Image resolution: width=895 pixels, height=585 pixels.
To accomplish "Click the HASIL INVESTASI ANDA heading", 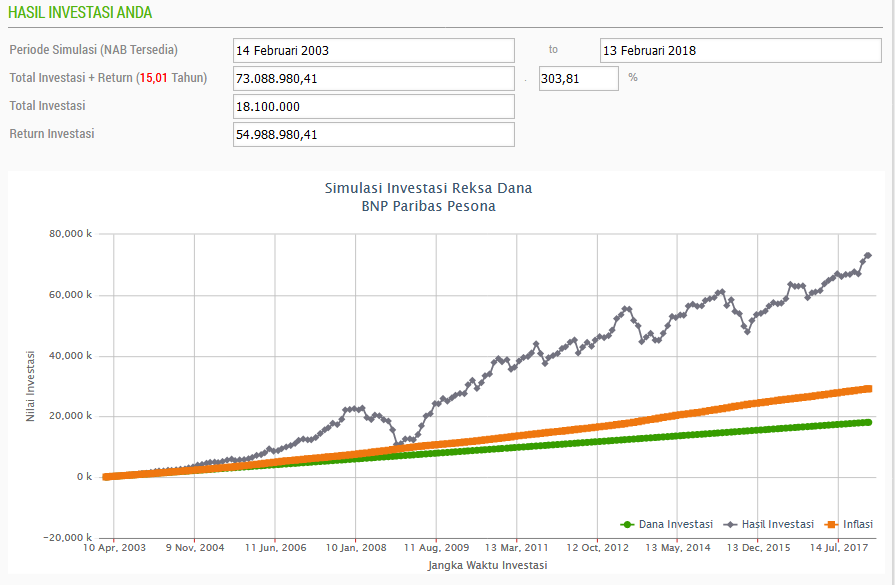I will [x=80, y=13].
